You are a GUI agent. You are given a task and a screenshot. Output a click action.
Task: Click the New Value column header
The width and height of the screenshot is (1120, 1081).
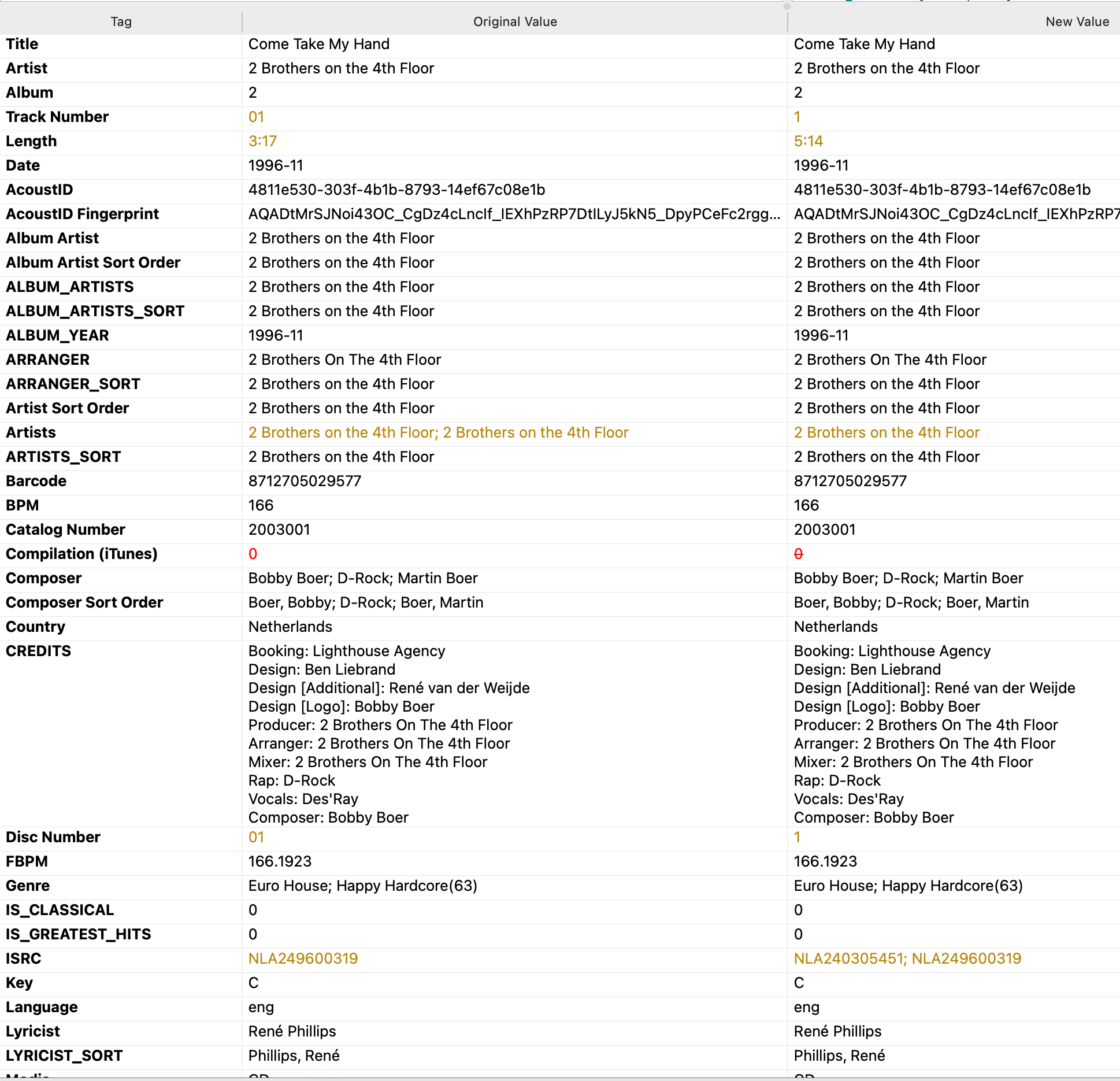coord(1077,21)
